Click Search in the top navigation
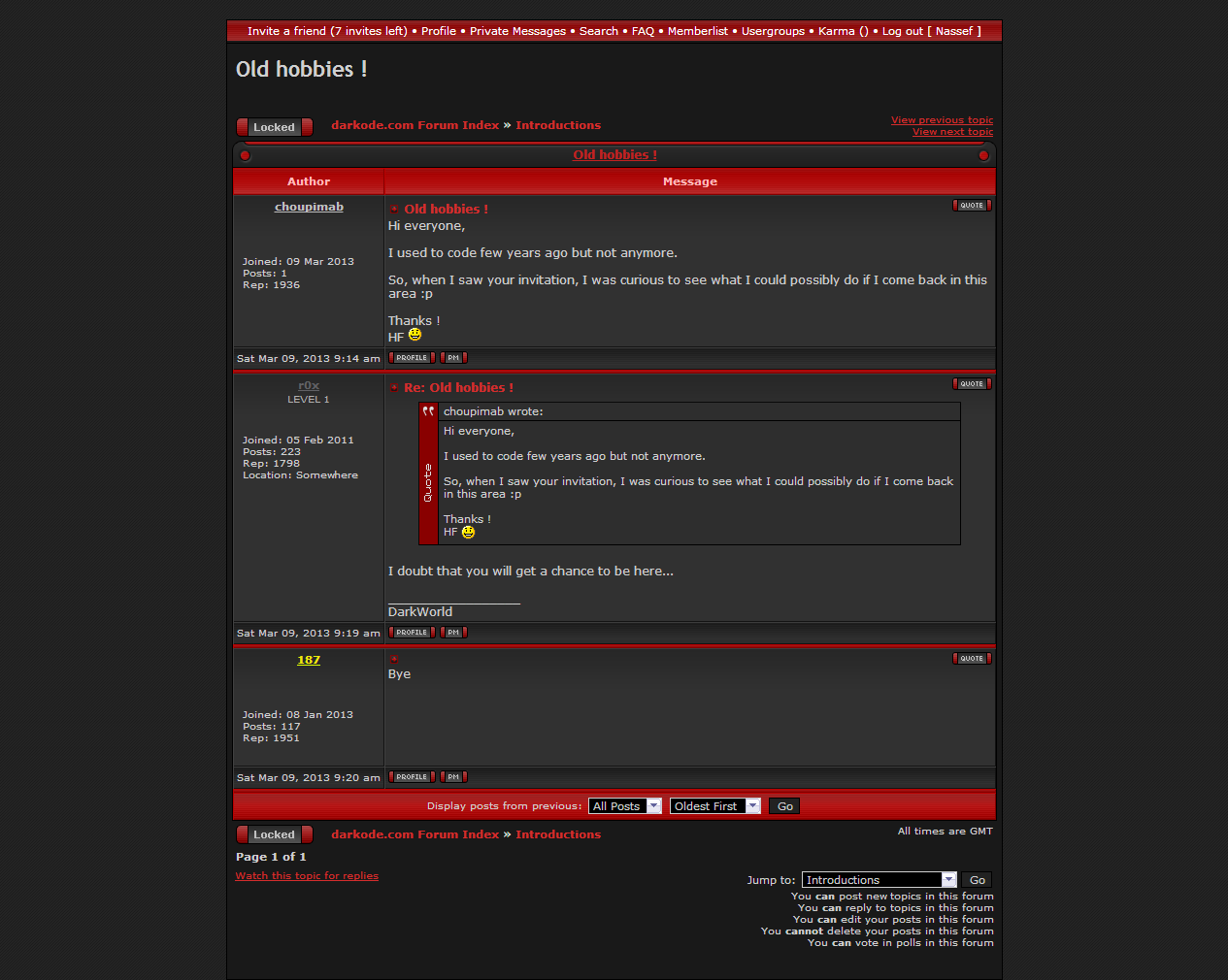 pos(598,31)
